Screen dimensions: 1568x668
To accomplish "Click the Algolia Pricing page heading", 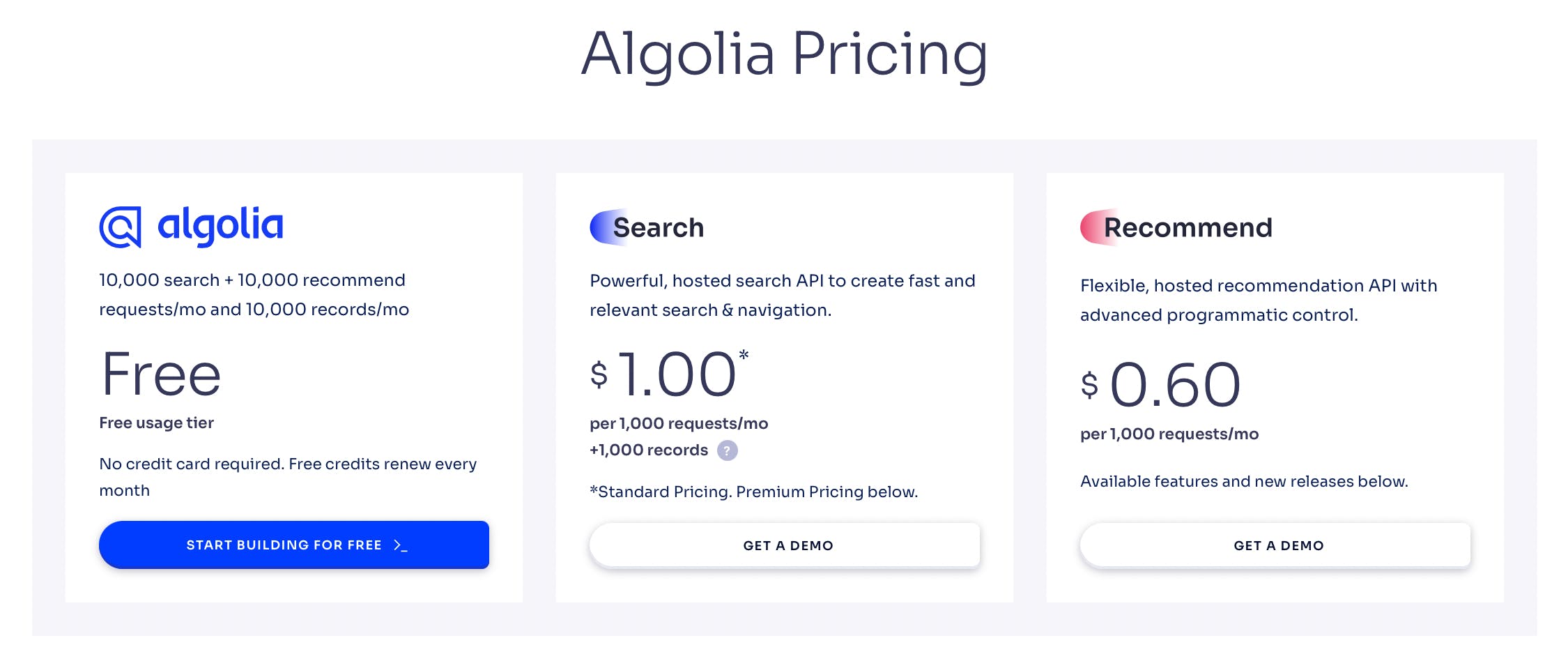I will [784, 54].
